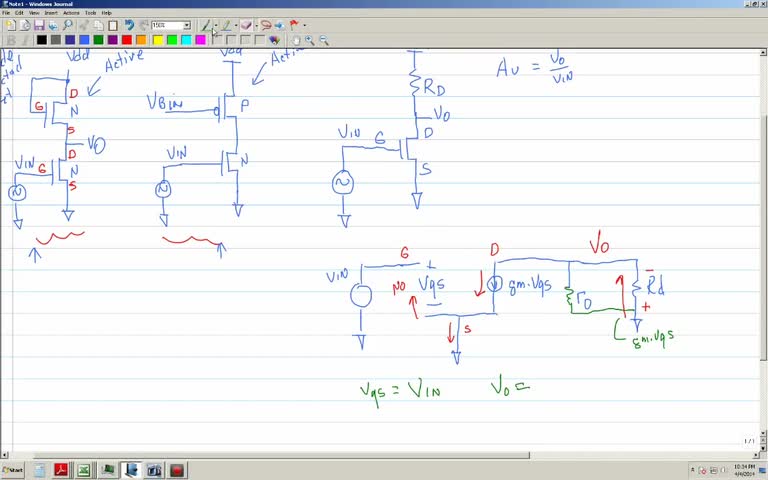
Task: Pick the dark blue ink color
Action: (70, 40)
